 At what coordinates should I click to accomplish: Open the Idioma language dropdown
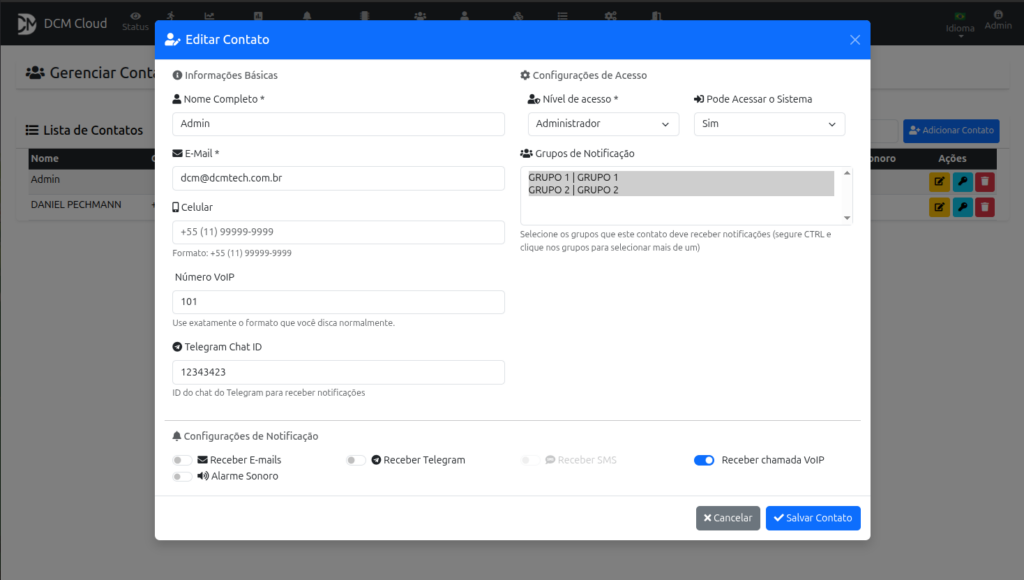click(960, 23)
